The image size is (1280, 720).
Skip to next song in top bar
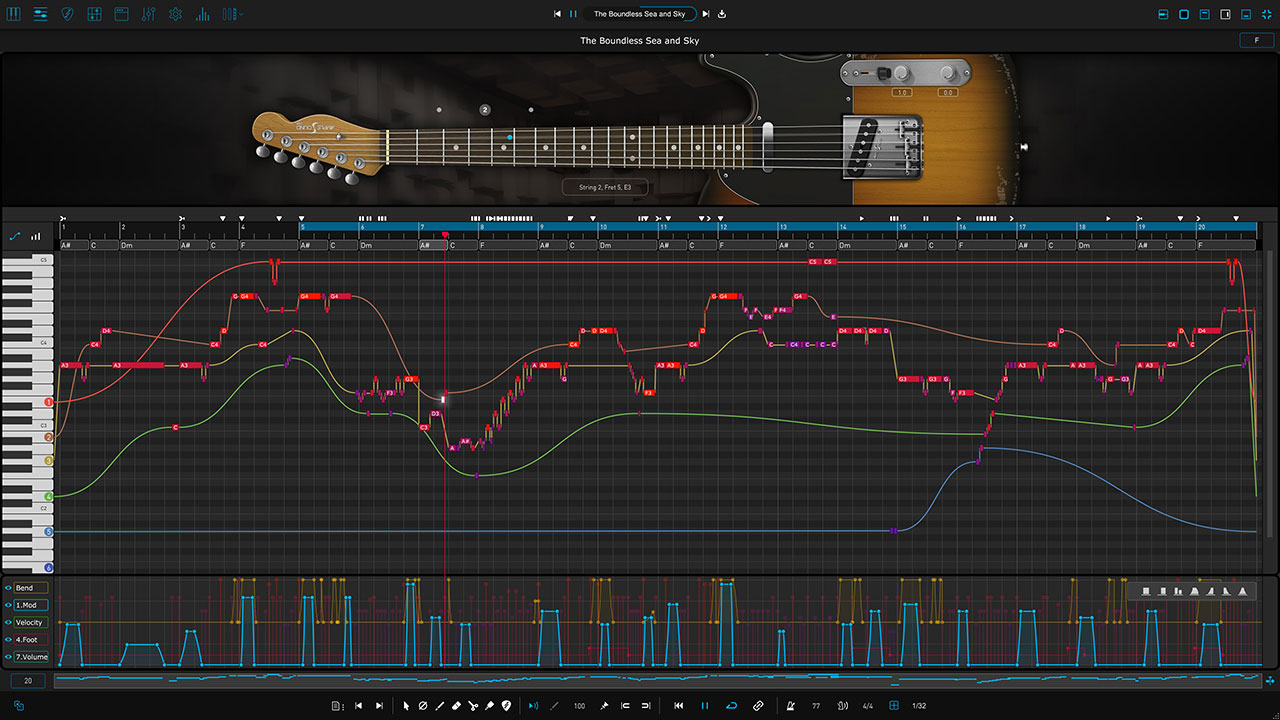click(x=706, y=14)
